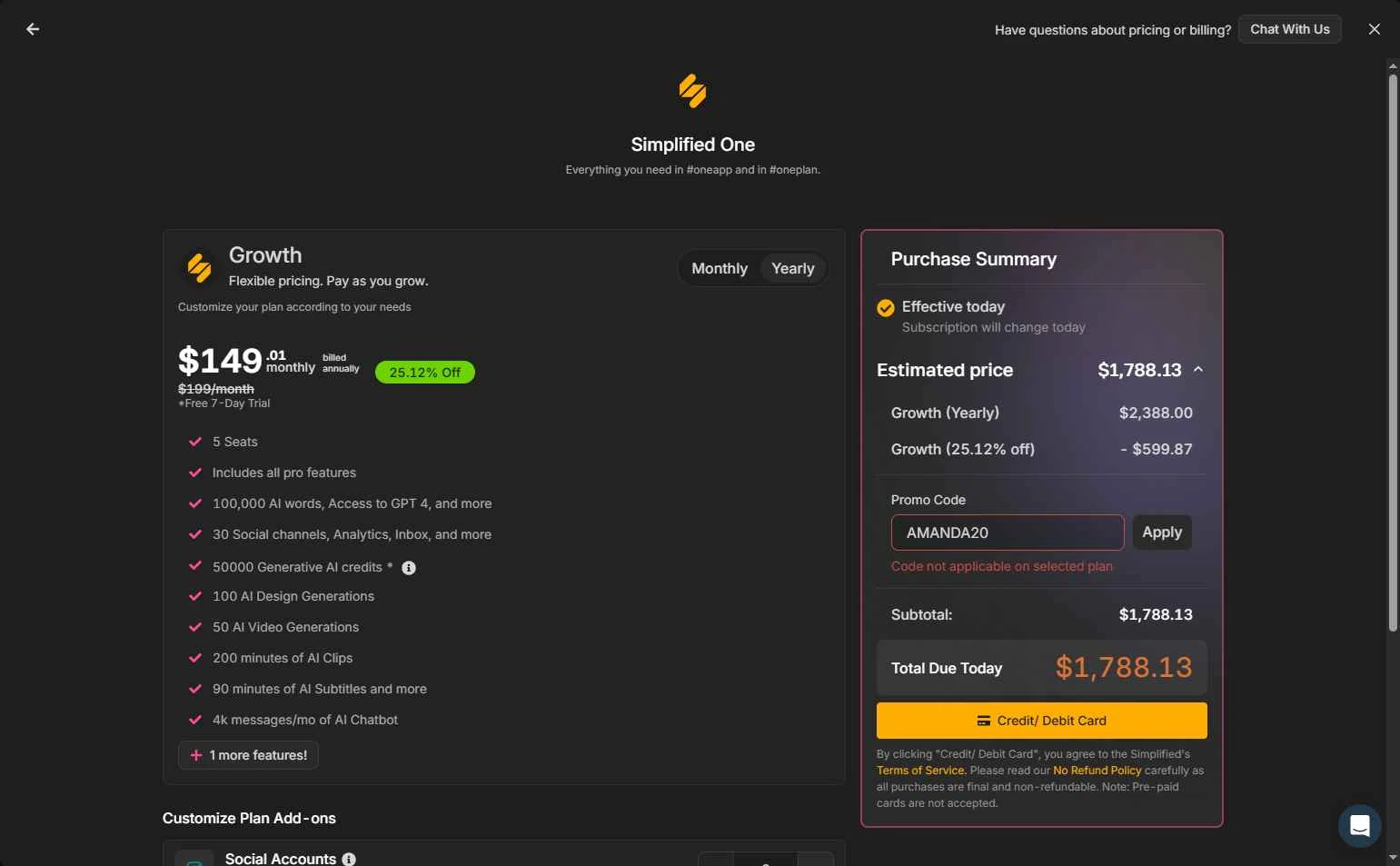
Task: Click the Effective today checkmark
Action: pos(885,308)
